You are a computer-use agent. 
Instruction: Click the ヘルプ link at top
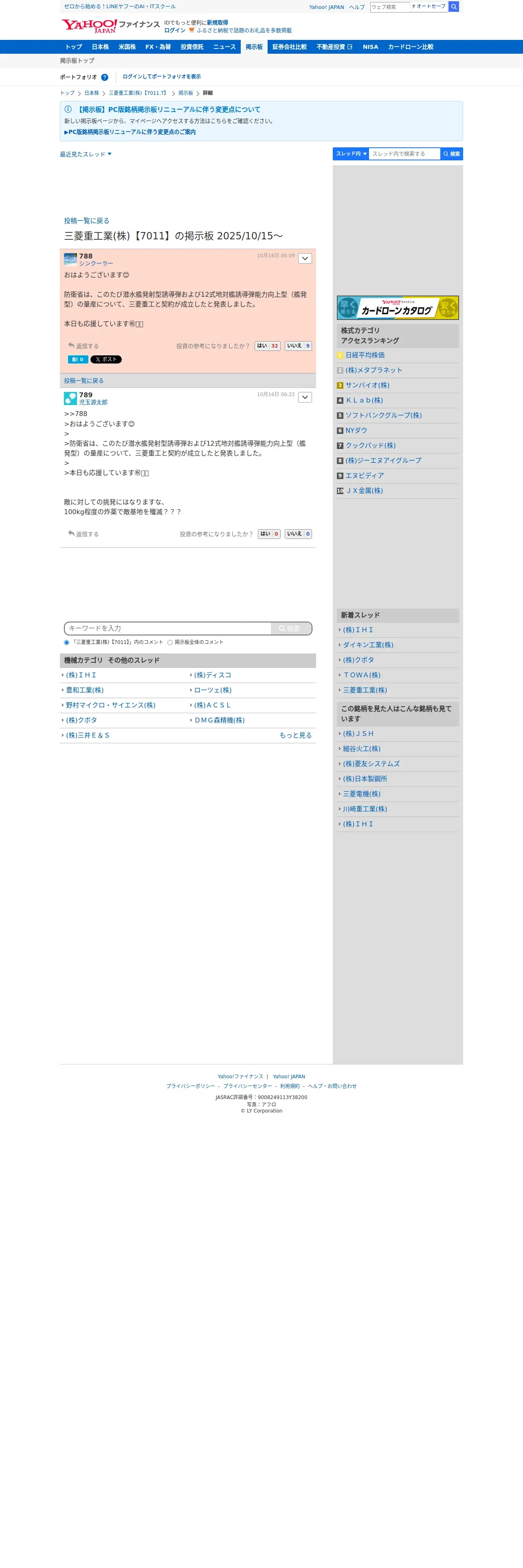point(357,7)
